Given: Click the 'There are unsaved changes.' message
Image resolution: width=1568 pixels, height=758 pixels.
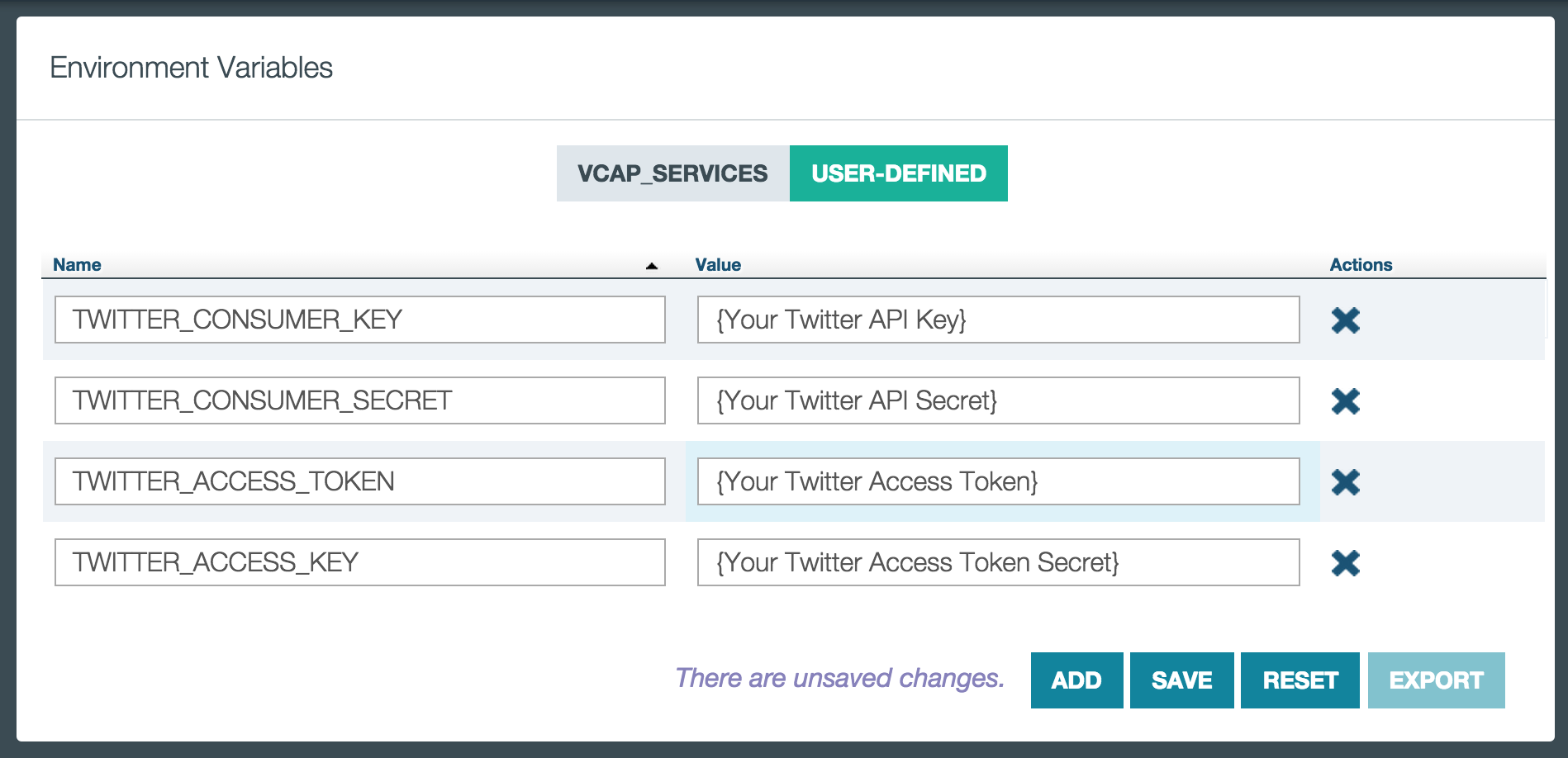Looking at the screenshot, I should [x=839, y=678].
